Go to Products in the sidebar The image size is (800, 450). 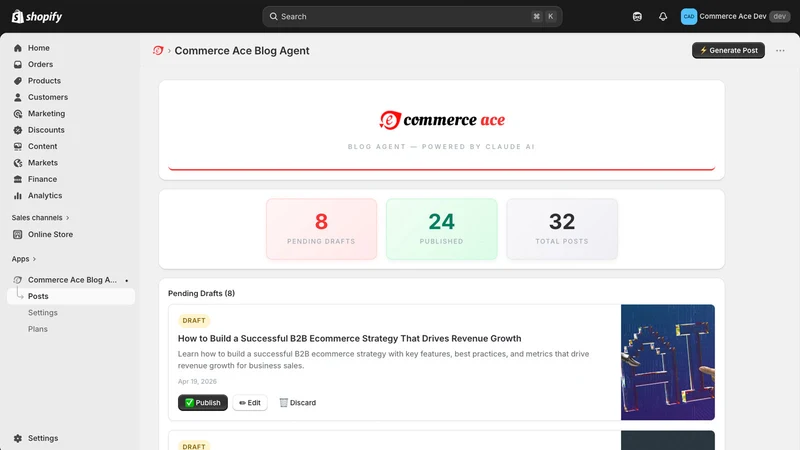click(x=44, y=81)
